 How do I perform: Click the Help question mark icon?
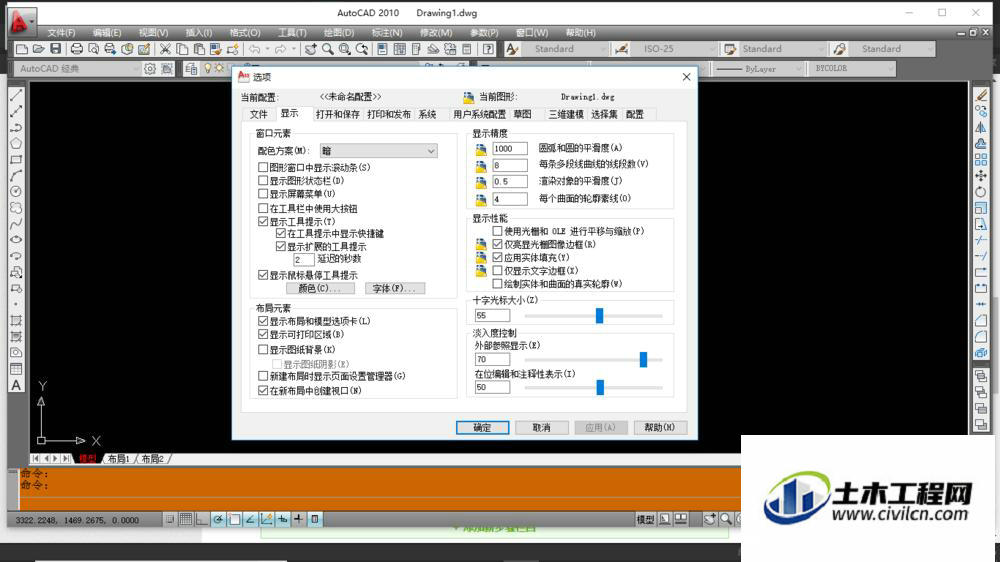coord(488,49)
